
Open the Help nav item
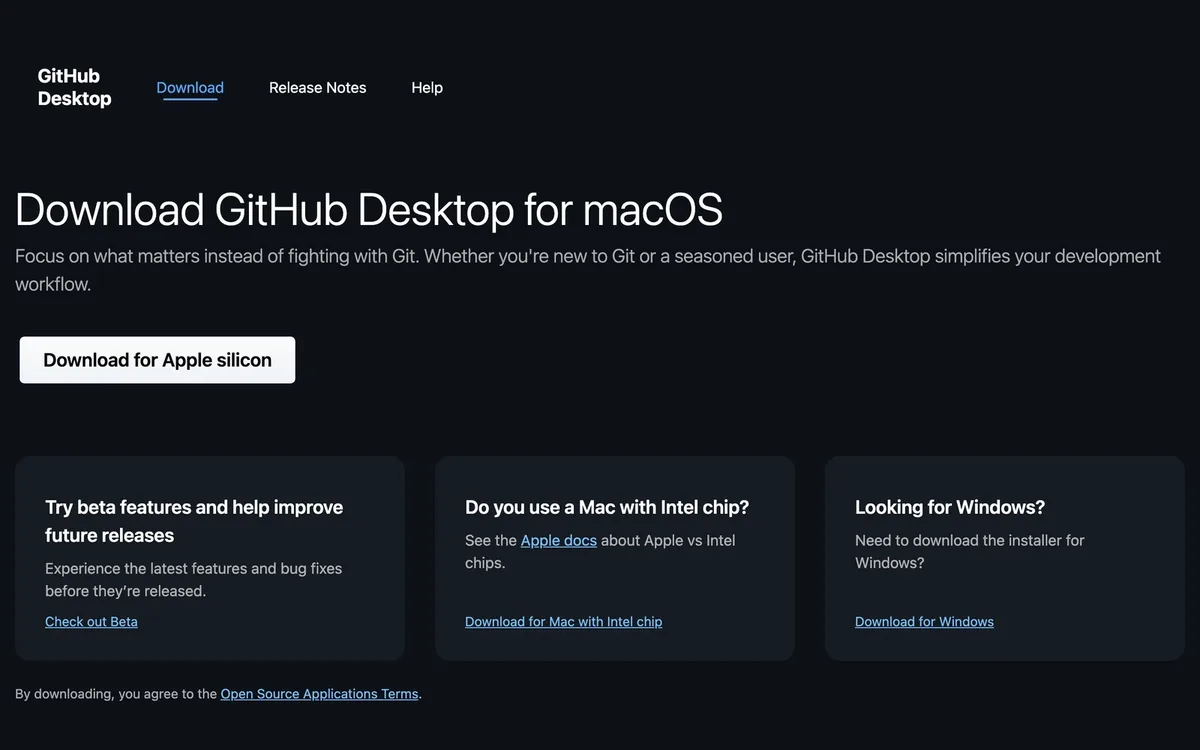(x=427, y=88)
